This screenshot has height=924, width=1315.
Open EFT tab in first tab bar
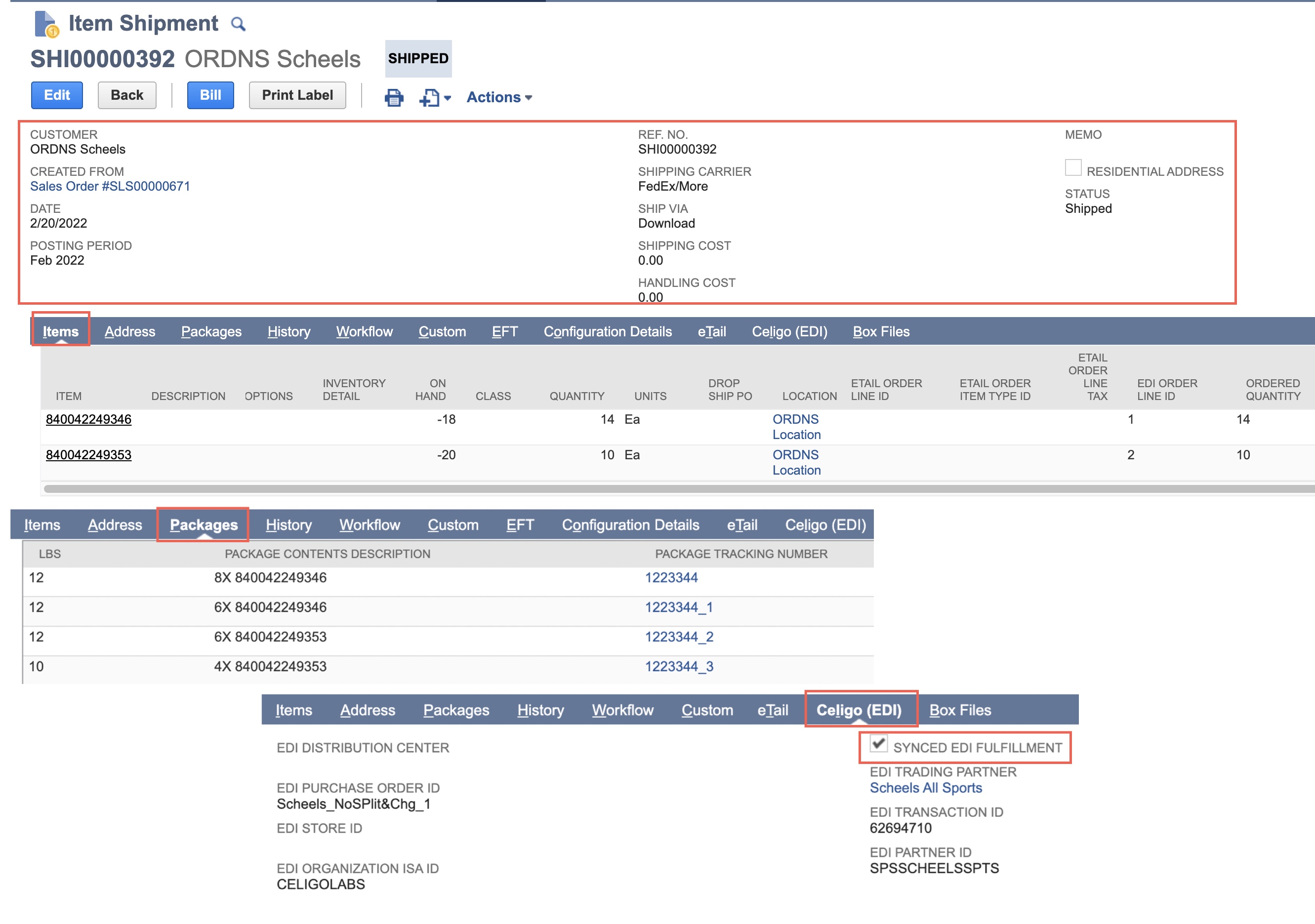point(504,331)
